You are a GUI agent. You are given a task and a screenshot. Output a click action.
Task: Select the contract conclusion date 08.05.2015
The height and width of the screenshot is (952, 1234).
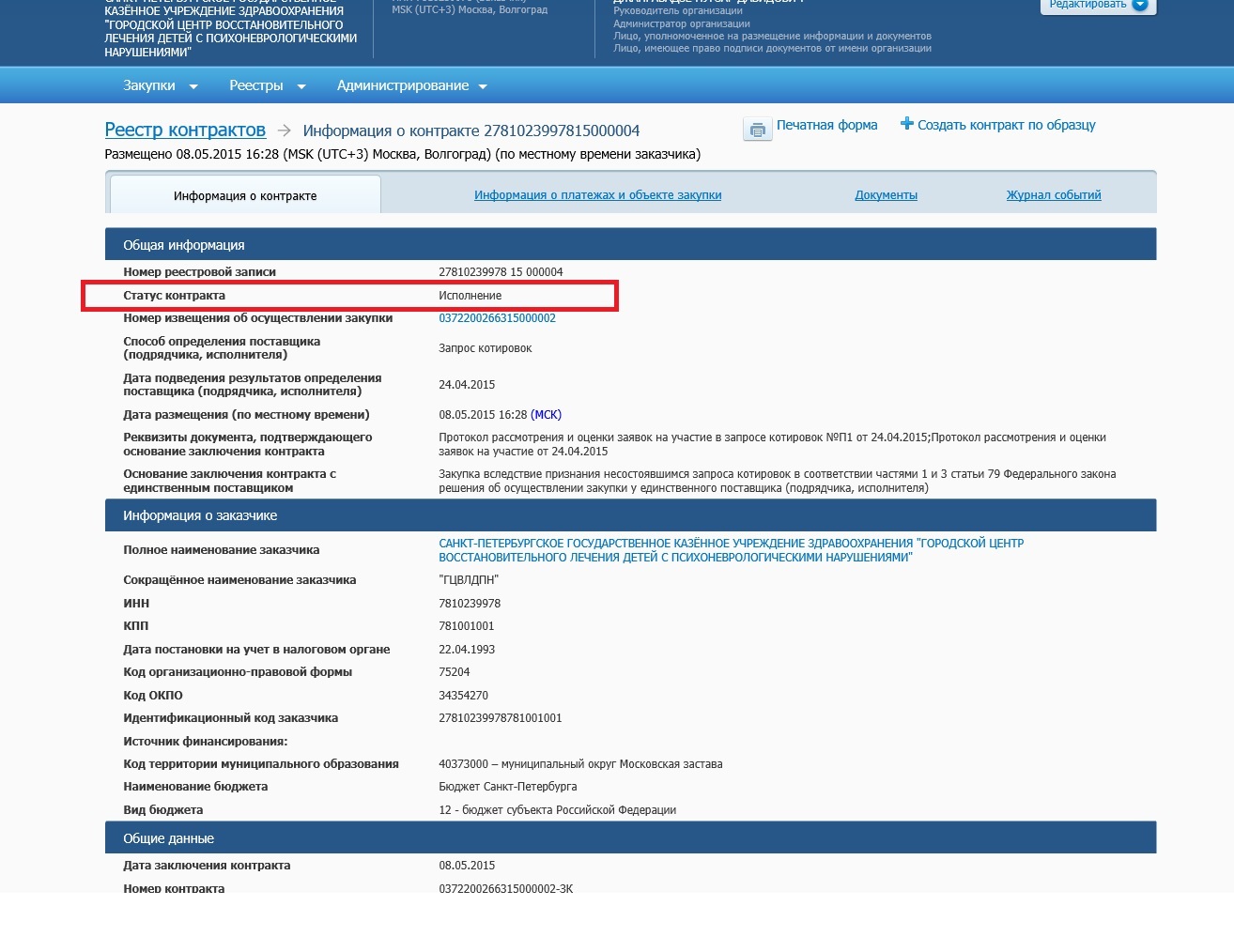pos(467,866)
